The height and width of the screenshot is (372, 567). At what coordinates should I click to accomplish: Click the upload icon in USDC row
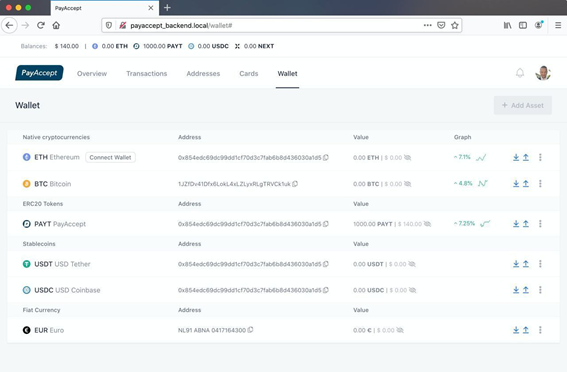[526, 290]
